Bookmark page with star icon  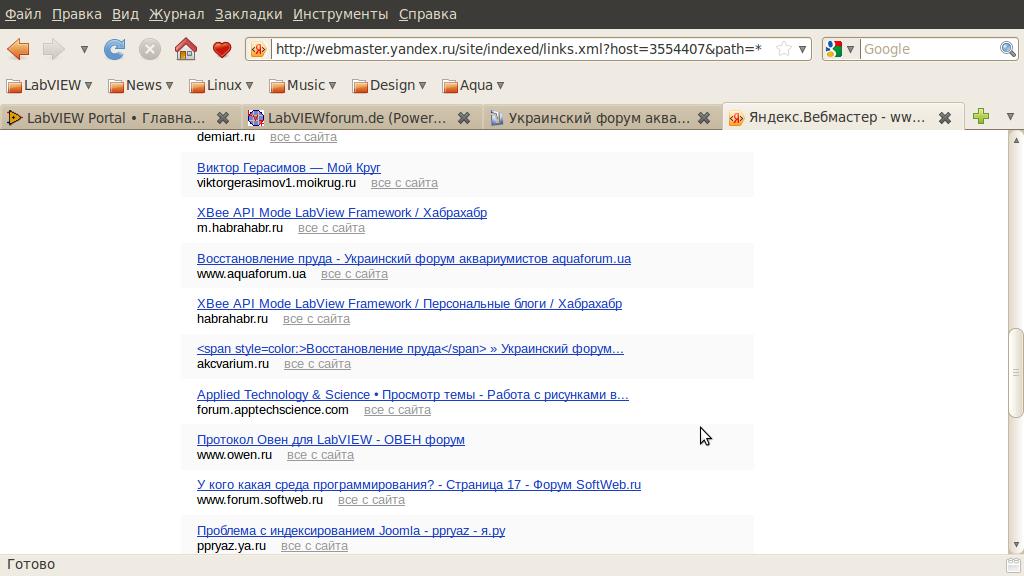pyautogui.click(x=784, y=49)
